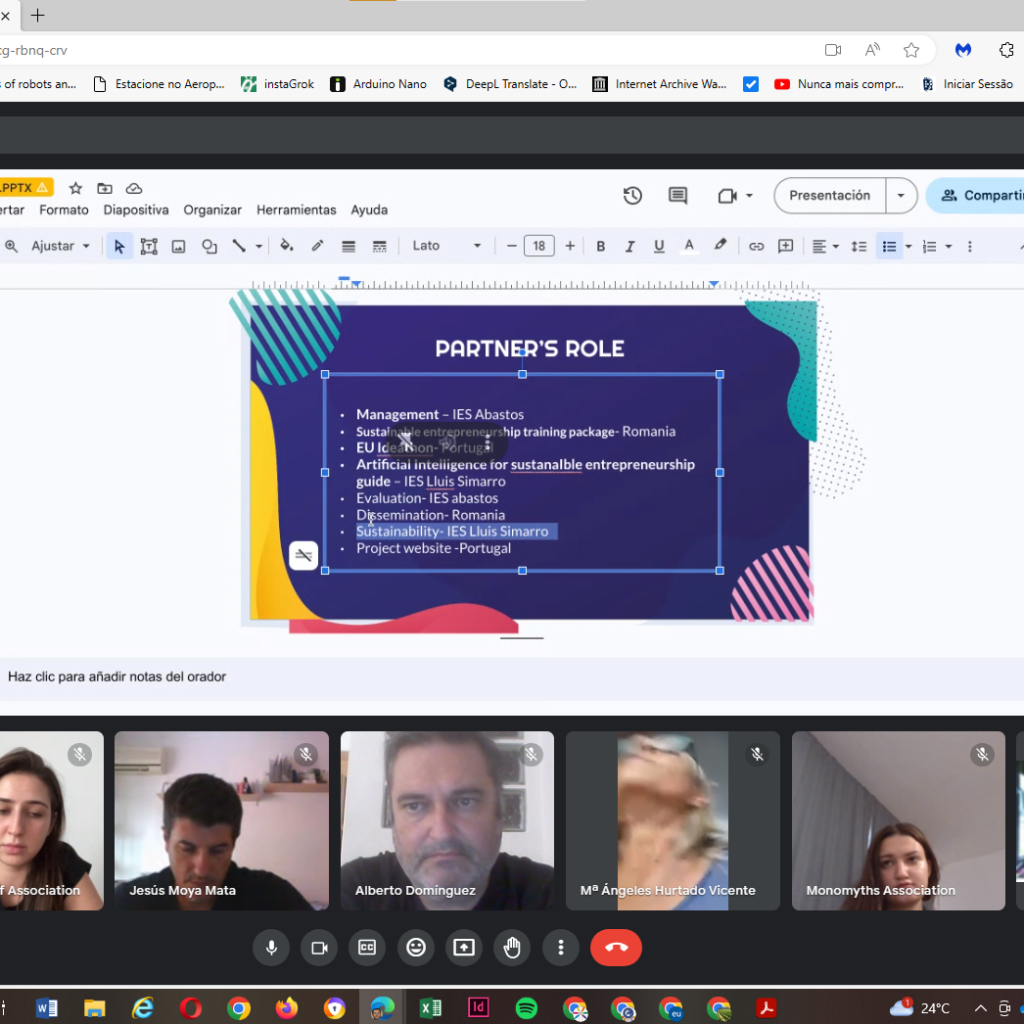Raise hand in the meeting
The height and width of the screenshot is (1024, 1024).
click(512, 947)
